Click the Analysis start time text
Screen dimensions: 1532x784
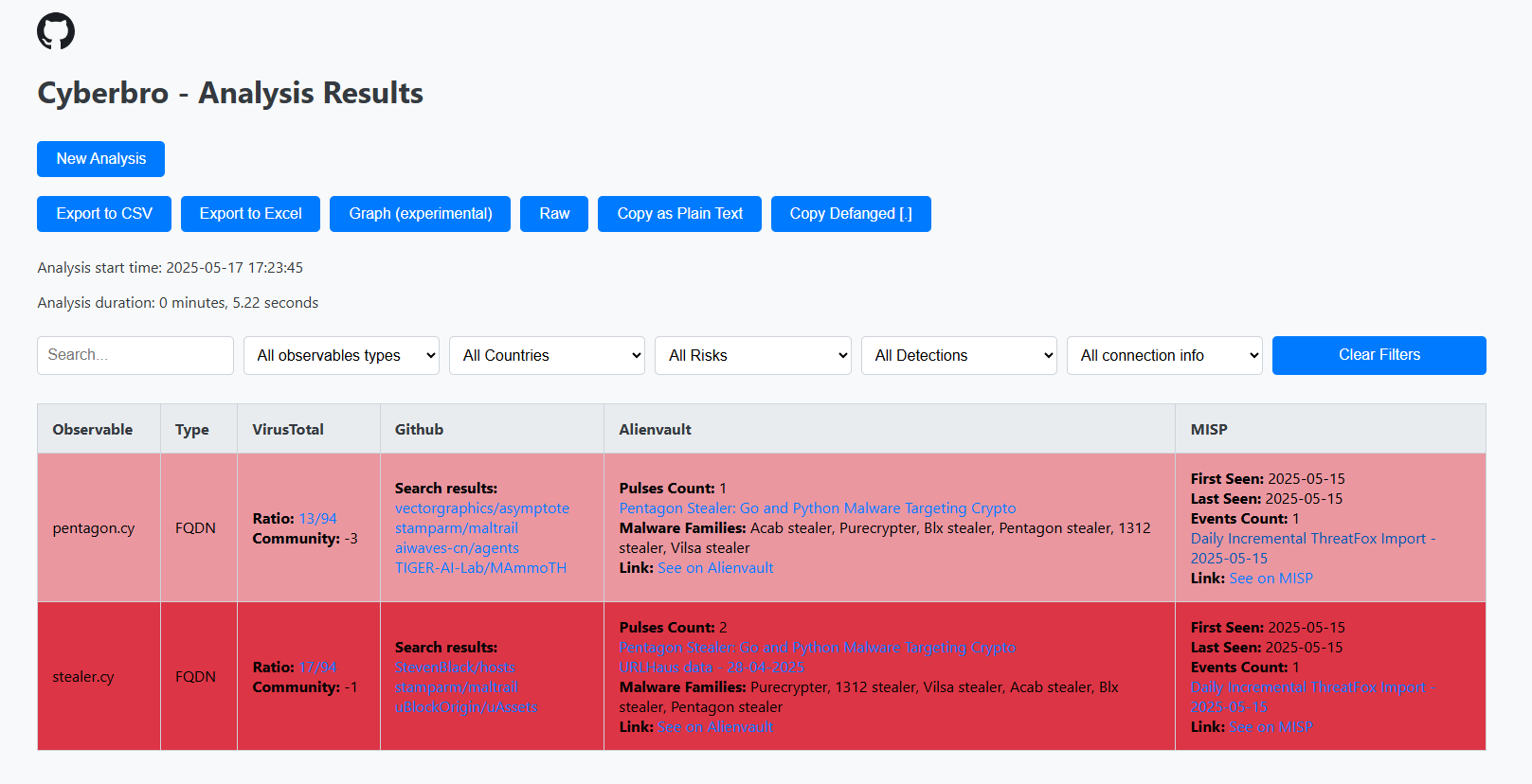(171, 268)
